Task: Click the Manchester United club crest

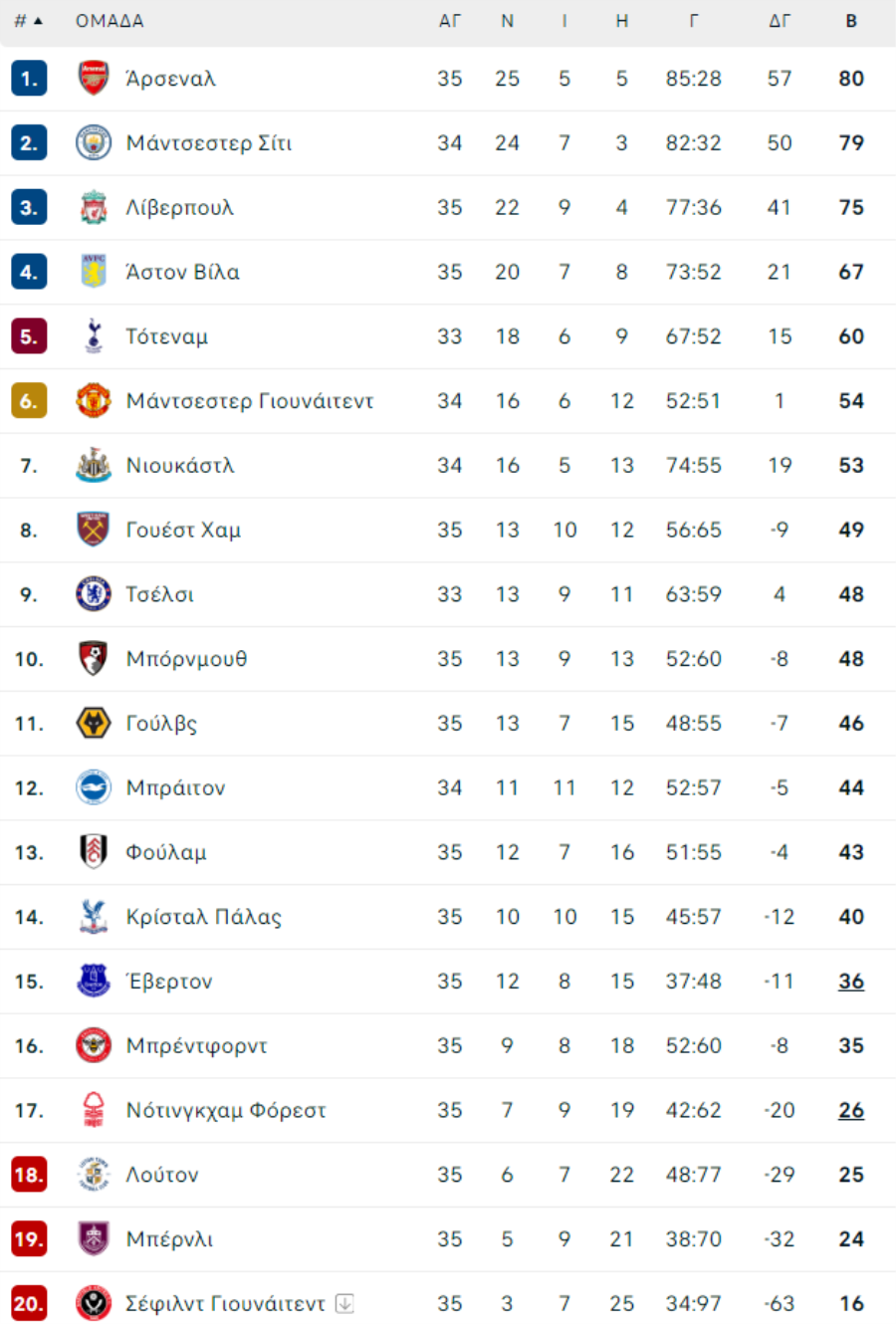Action: pos(94,401)
